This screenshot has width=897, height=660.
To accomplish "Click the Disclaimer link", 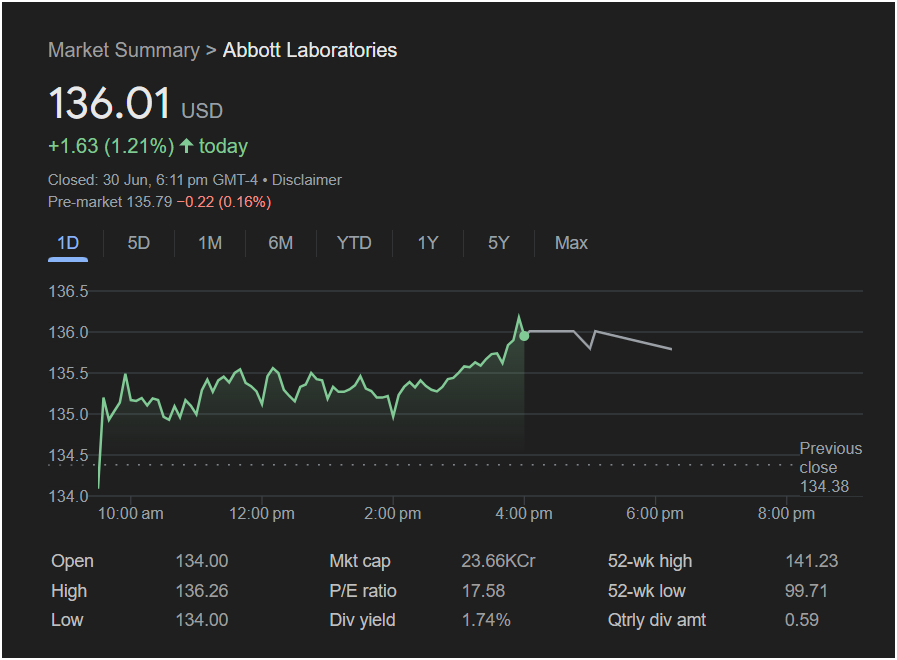I will click(x=307, y=180).
